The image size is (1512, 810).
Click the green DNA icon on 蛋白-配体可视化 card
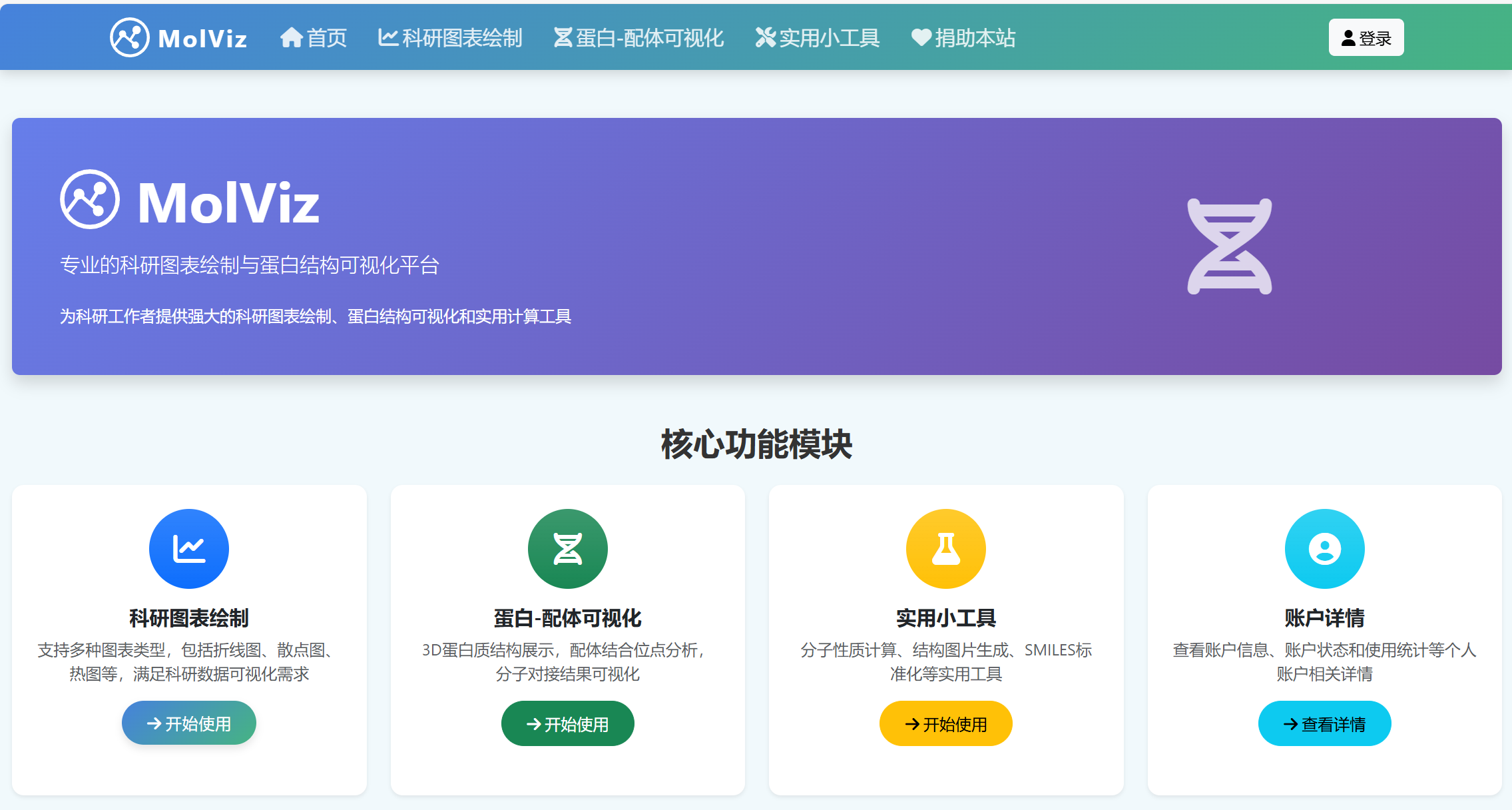[567, 548]
